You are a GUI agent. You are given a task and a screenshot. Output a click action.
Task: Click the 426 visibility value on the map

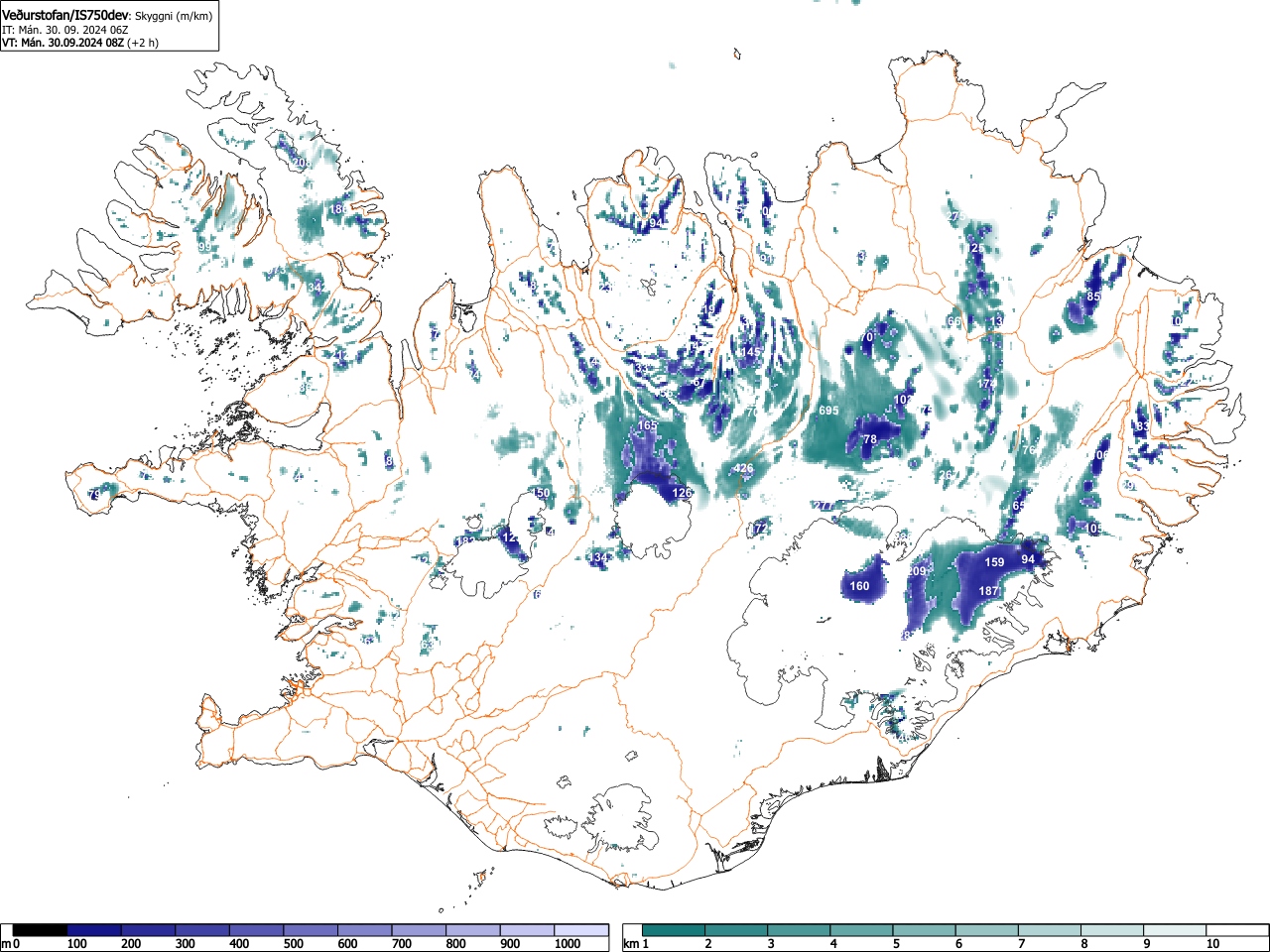coord(743,468)
